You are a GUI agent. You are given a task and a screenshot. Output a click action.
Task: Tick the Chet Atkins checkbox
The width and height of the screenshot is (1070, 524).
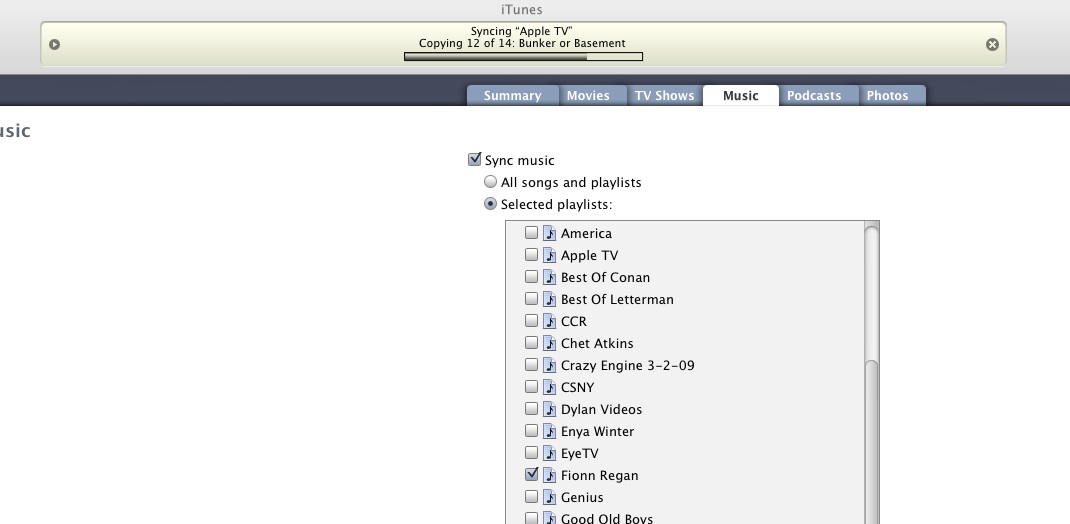click(x=531, y=343)
